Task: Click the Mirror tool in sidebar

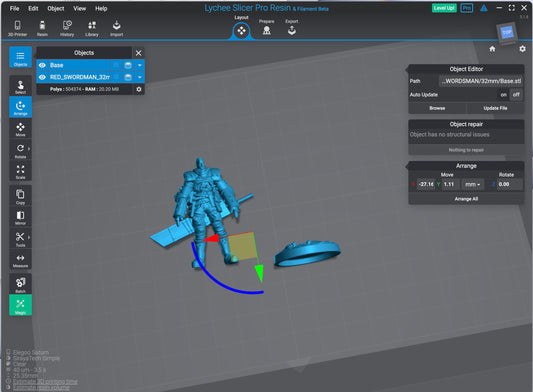Action: click(x=20, y=217)
